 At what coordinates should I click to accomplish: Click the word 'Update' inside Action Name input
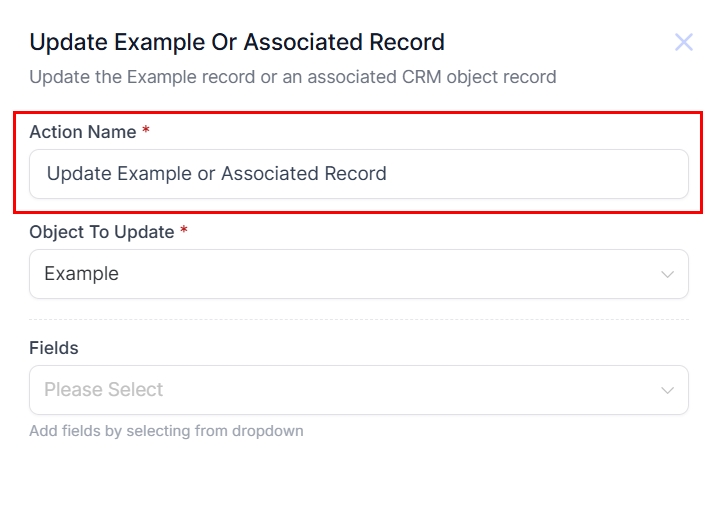(79, 174)
